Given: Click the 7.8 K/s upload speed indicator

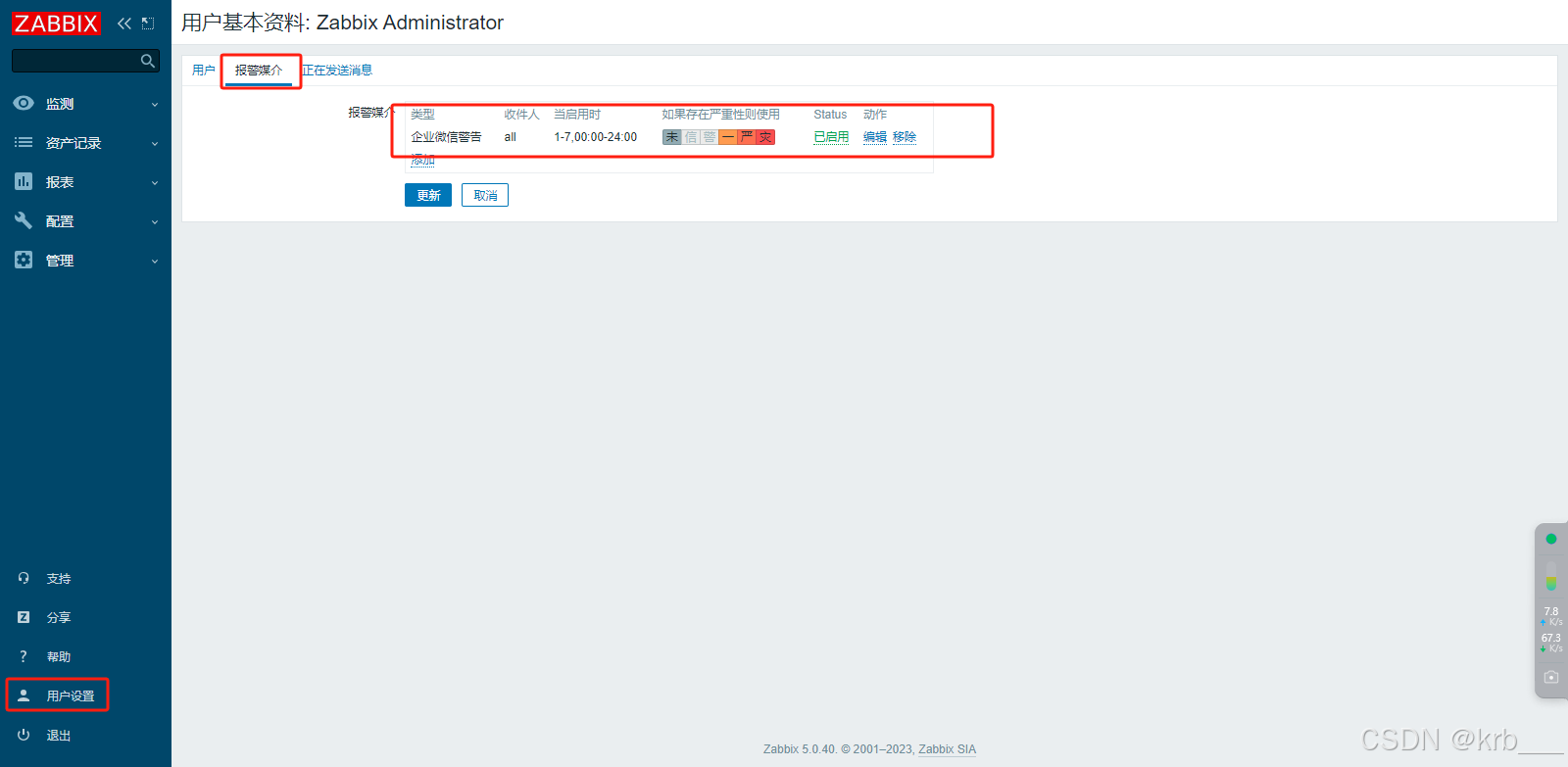Looking at the screenshot, I should 1551,616.
